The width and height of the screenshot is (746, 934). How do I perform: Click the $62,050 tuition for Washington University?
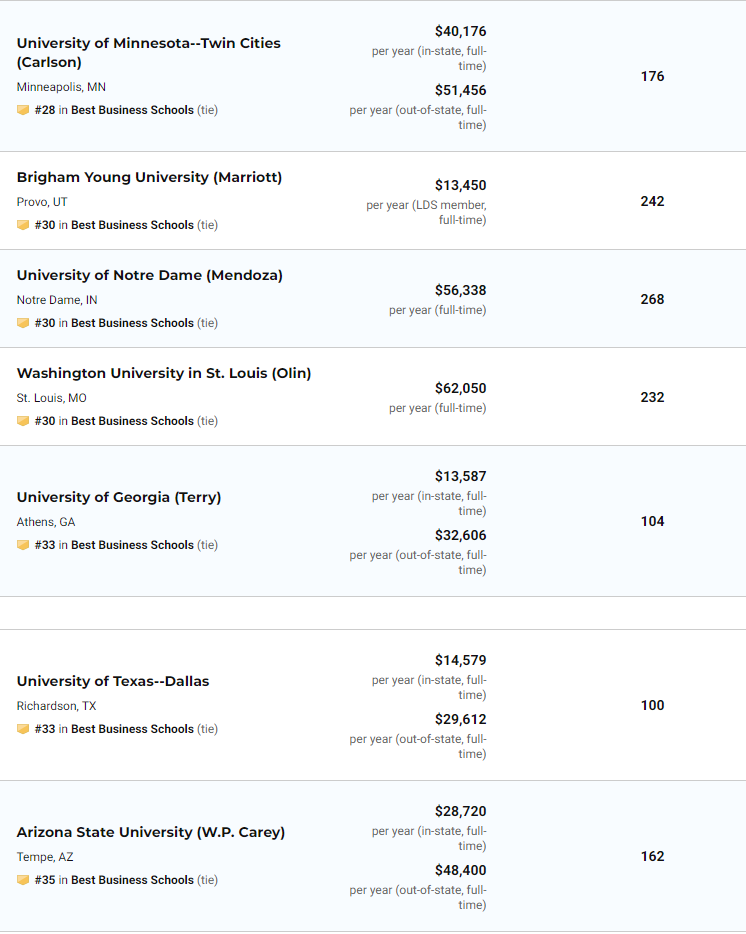(x=460, y=388)
